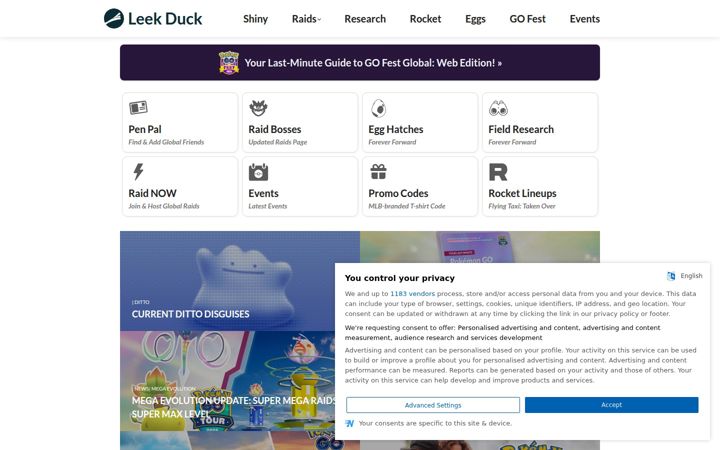Open the Raid Bosses card title
This screenshot has height=450, width=720.
pos(275,129)
